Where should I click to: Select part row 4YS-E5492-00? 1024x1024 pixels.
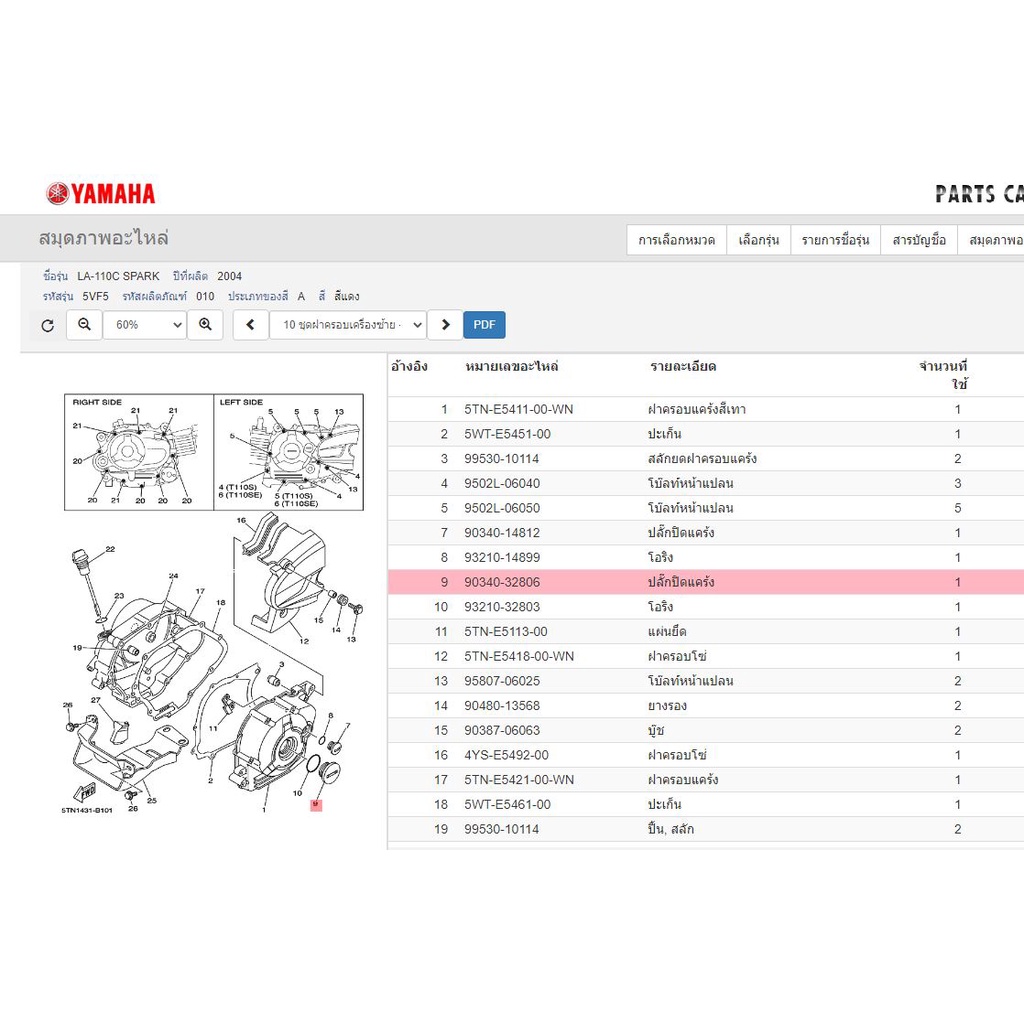[705, 755]
